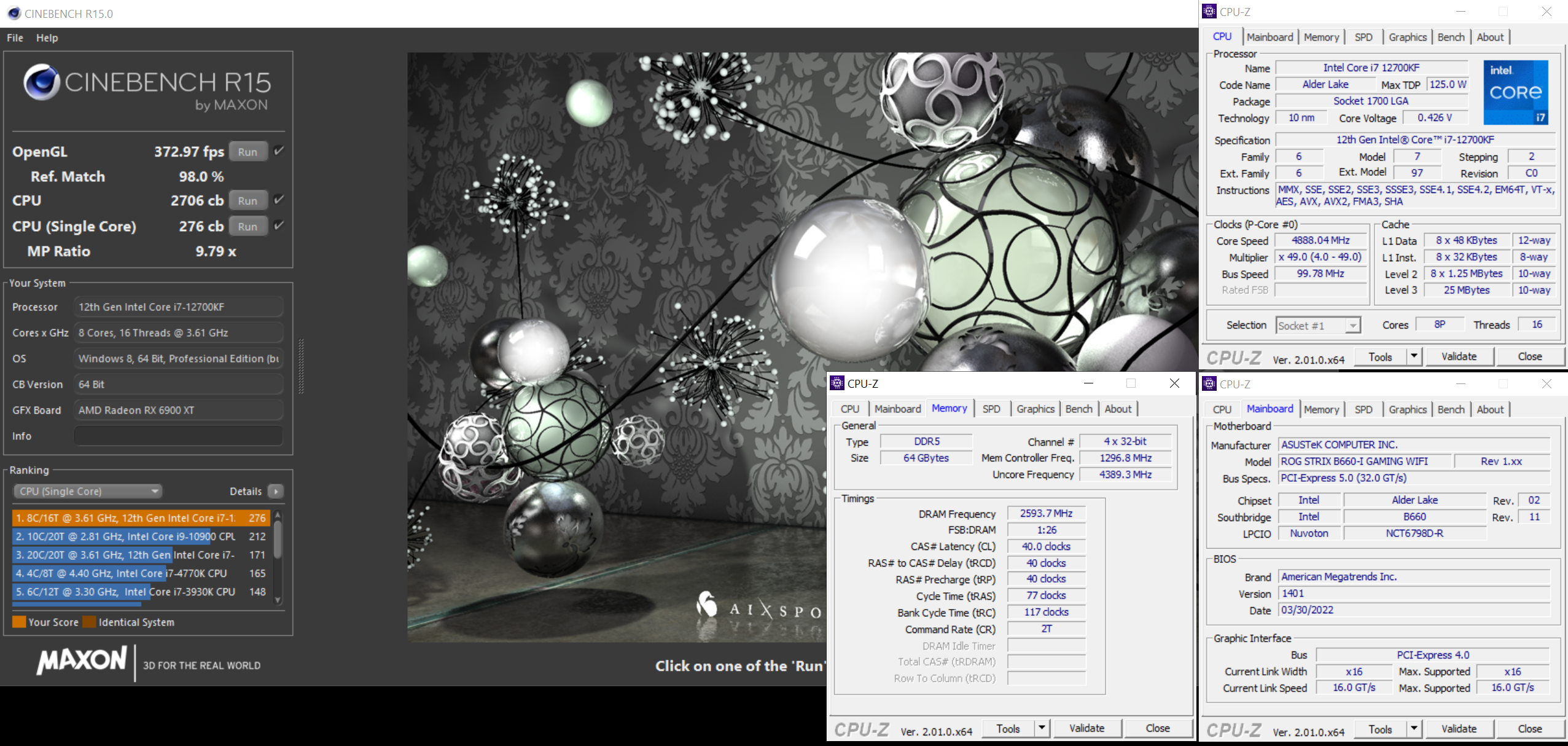
Task: Click the empty Info input field
Action: tap(178, 436)
